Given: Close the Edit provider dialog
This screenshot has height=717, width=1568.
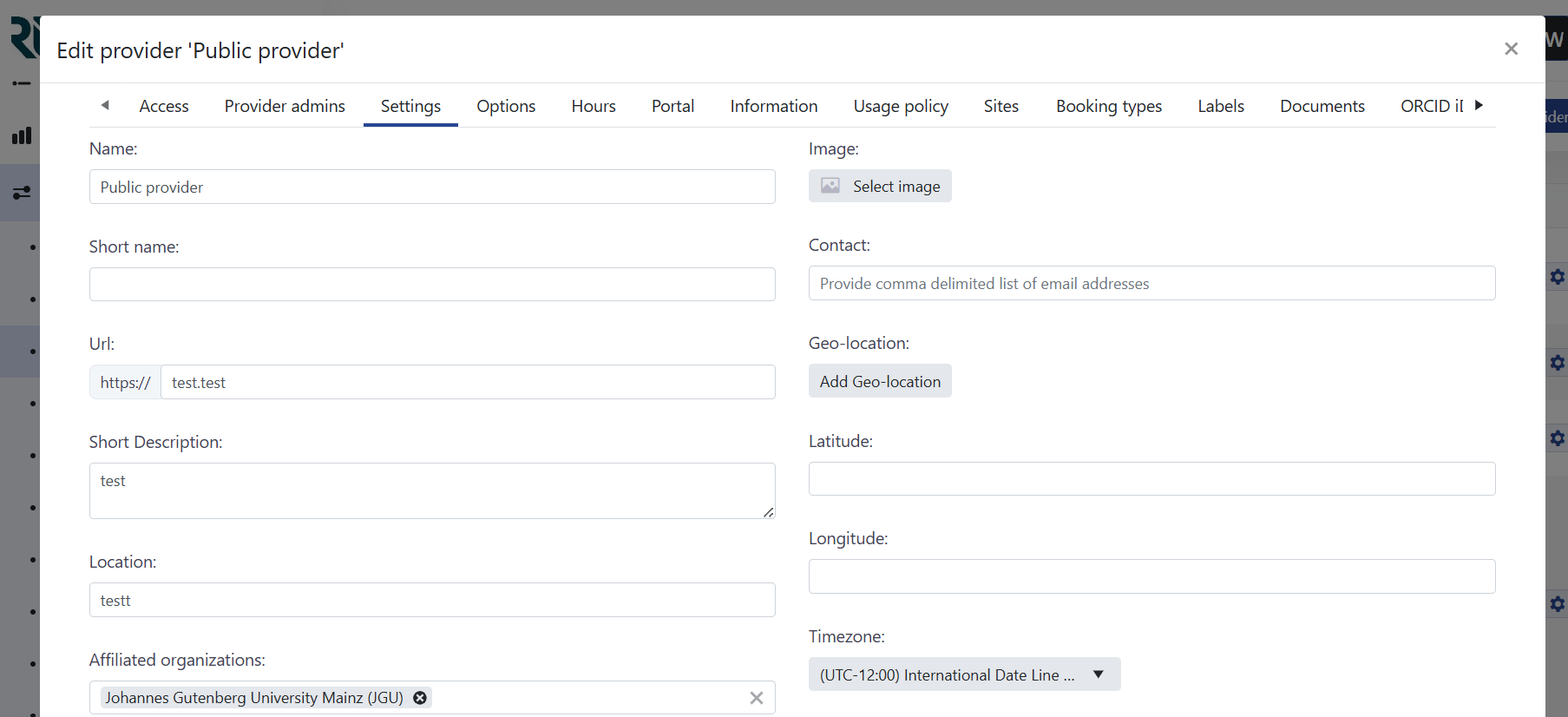Looking at the screenshot, I should click(1511, 49).
